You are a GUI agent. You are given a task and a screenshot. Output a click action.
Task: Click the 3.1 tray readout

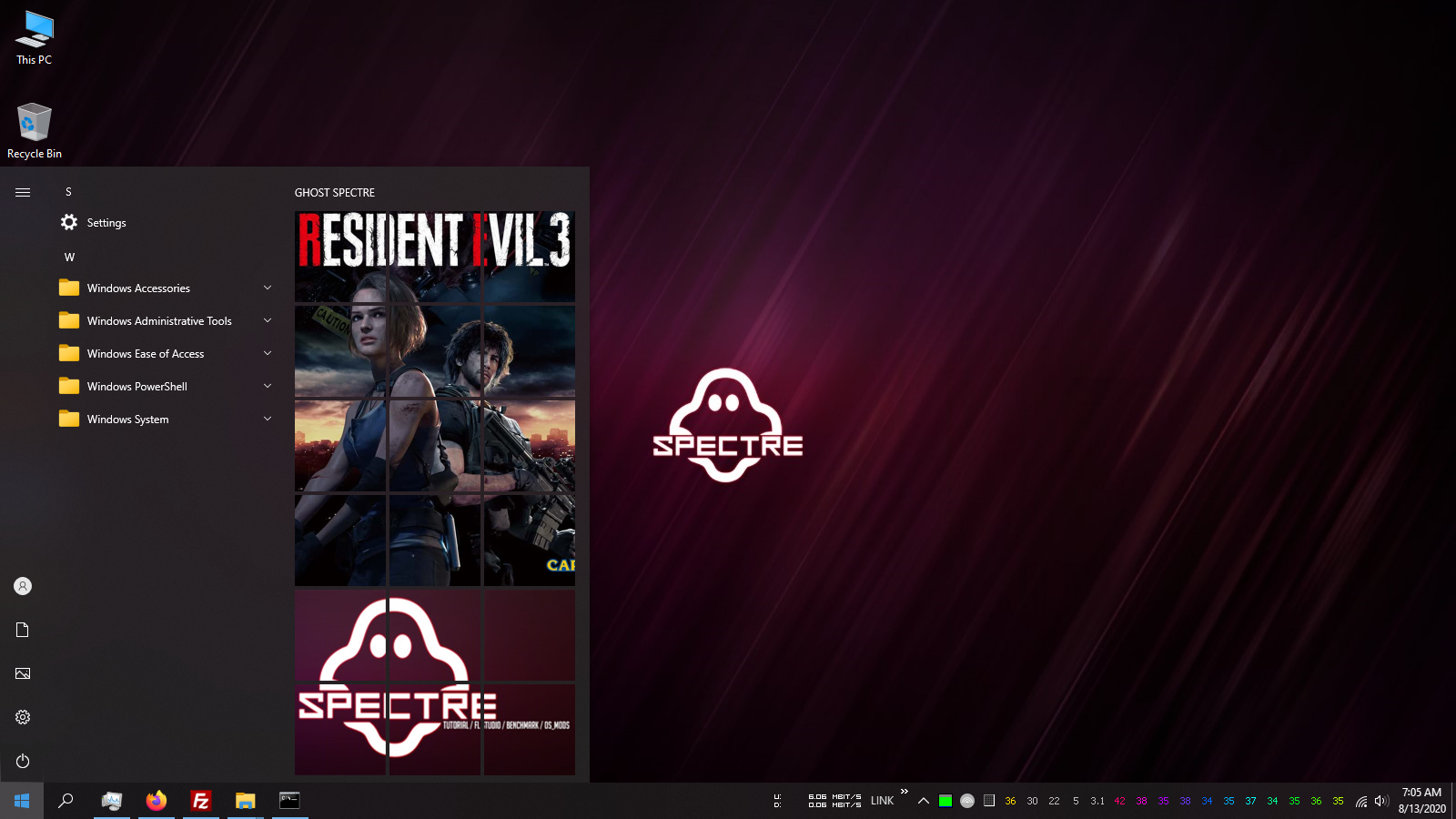point(1097,801)
